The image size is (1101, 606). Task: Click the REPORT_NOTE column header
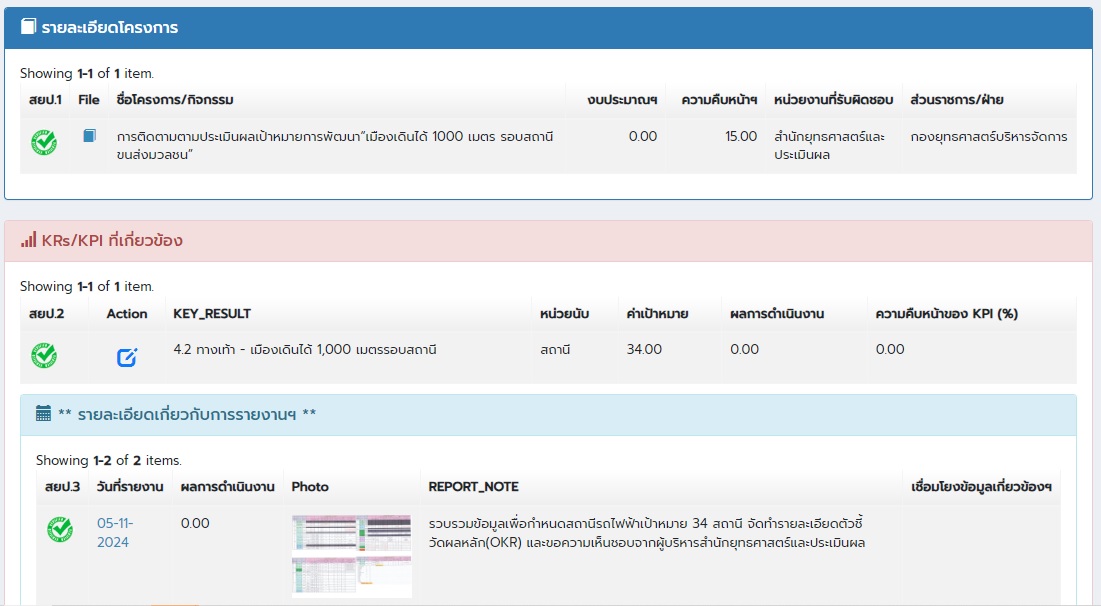(473, 487)
